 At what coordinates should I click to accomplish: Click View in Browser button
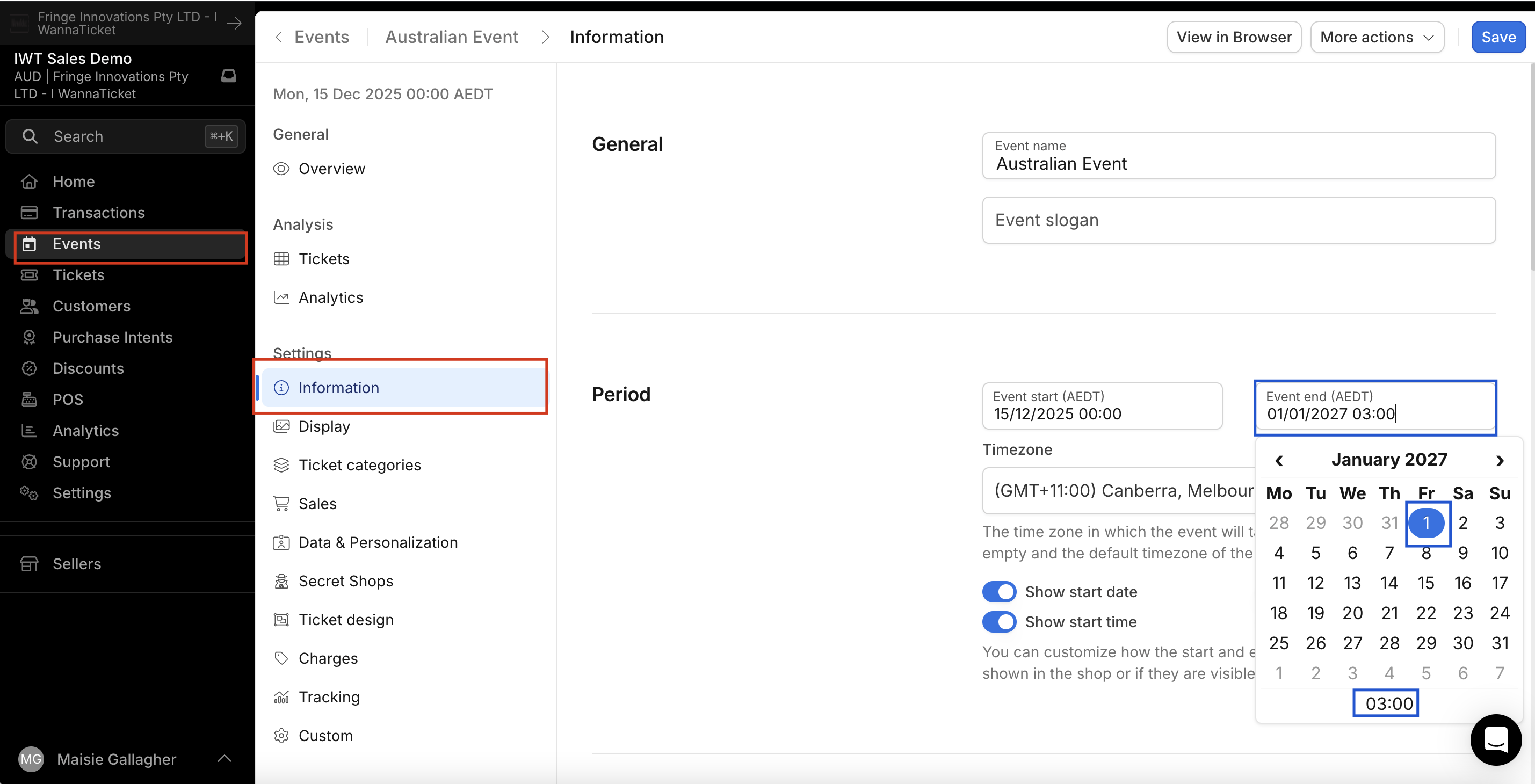[1234, 37]
